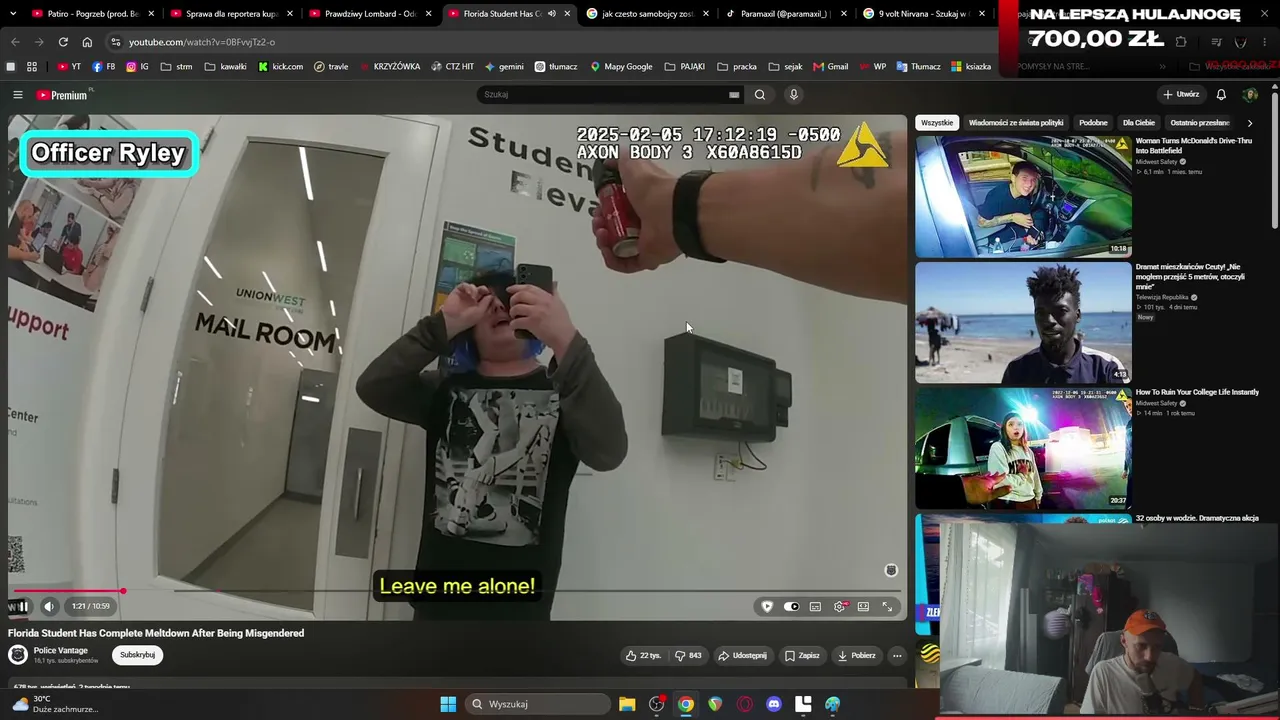Subscribe to Police Vantage with Subskrybuj

click(137, 655)
